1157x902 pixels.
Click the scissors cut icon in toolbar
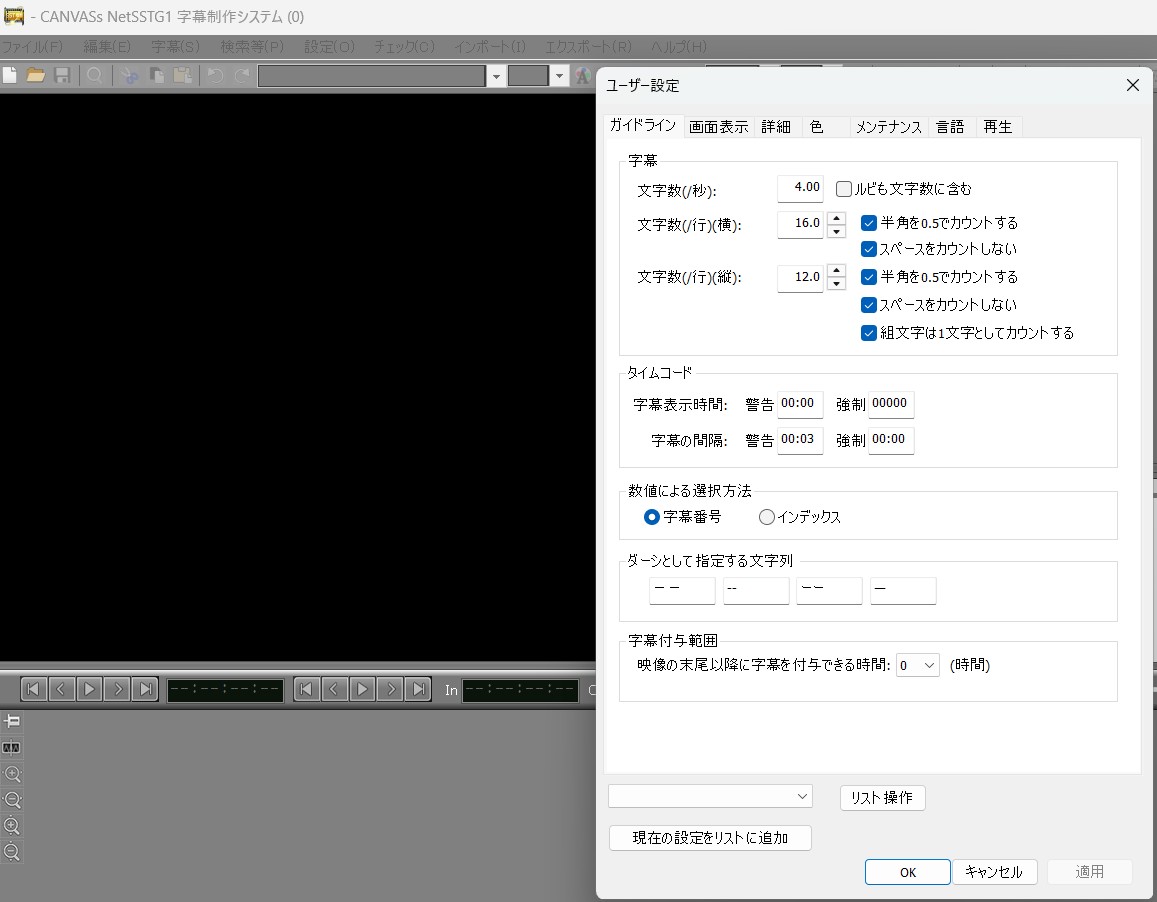pyautogui.click(x=130, y=76)
